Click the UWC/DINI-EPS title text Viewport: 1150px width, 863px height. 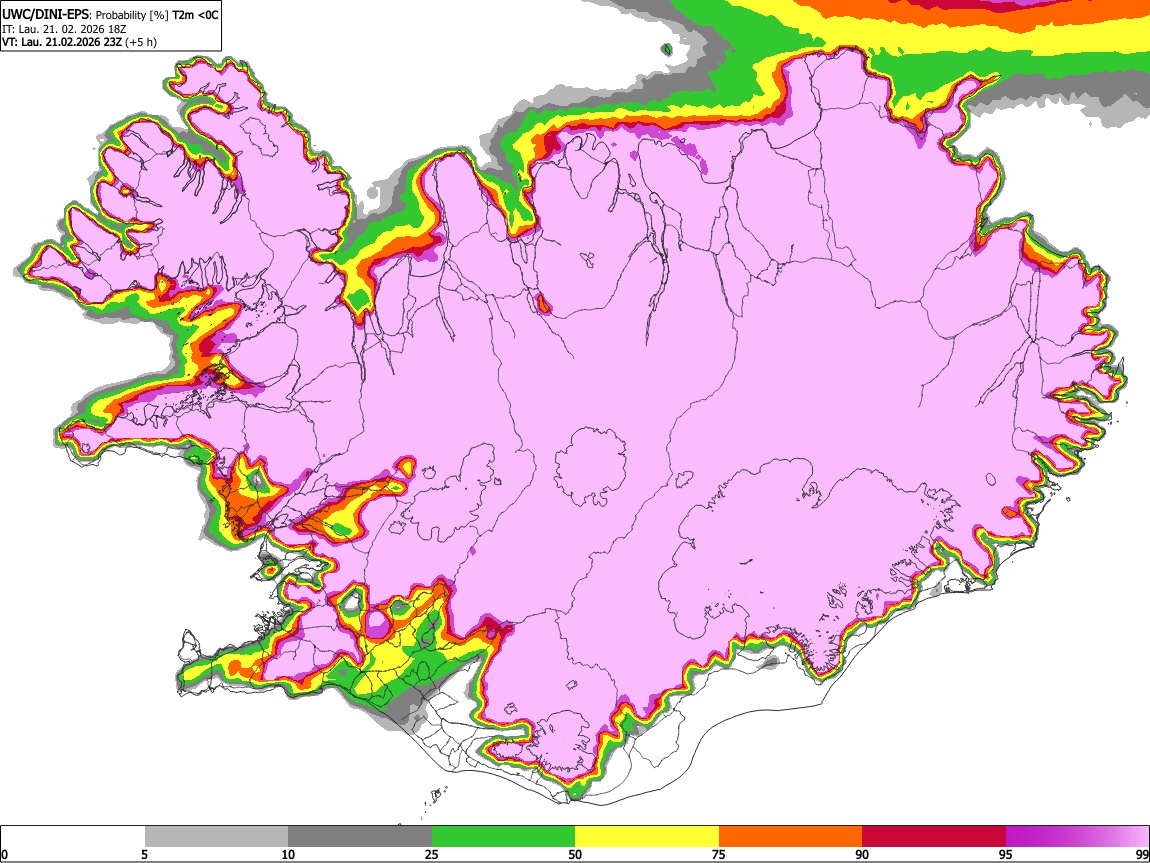point(45,14)
